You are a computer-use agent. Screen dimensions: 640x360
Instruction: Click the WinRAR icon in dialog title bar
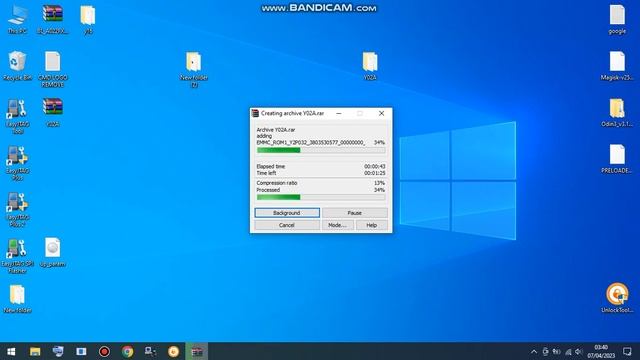256,113
